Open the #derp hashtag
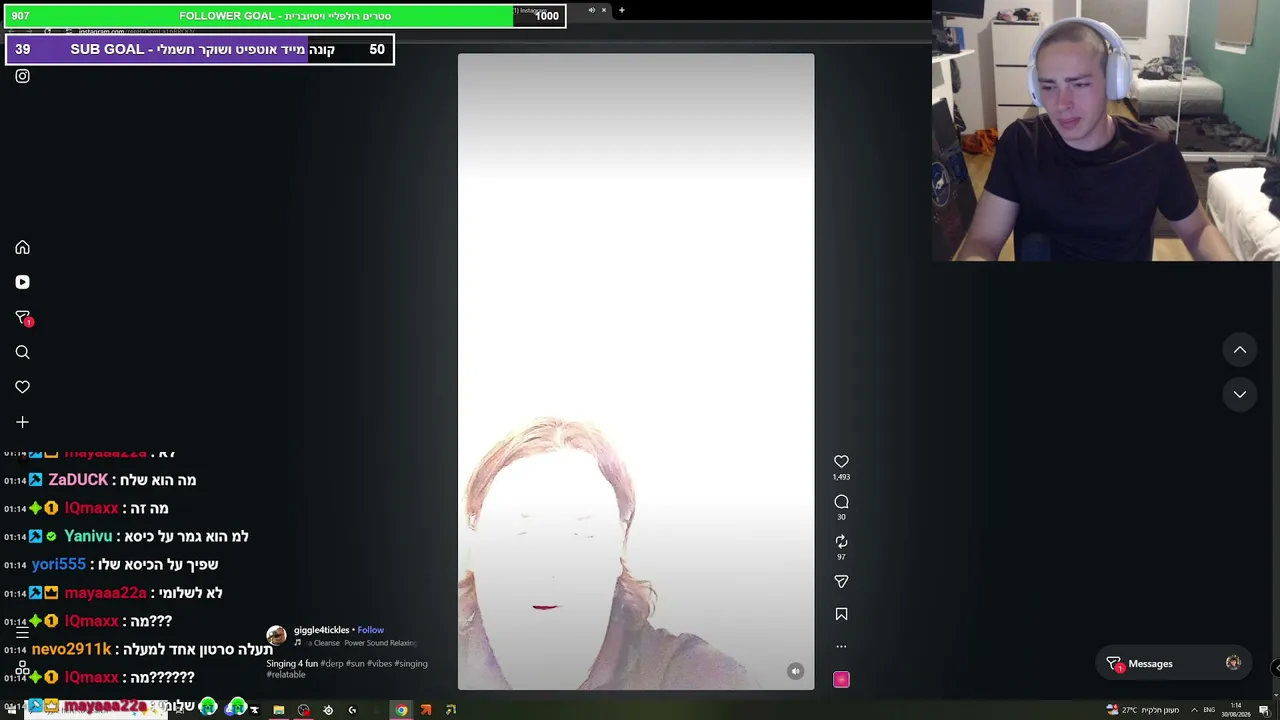This screenshot has height=720, width=1280. 332,663
